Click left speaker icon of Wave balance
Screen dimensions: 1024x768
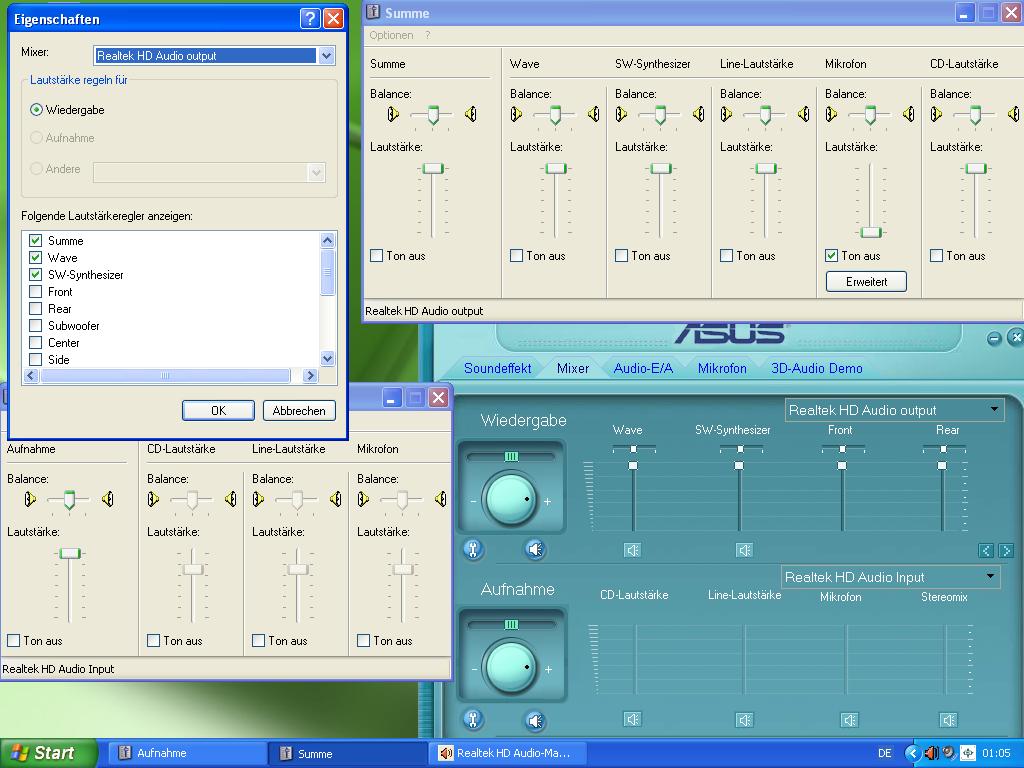(516, 114)
